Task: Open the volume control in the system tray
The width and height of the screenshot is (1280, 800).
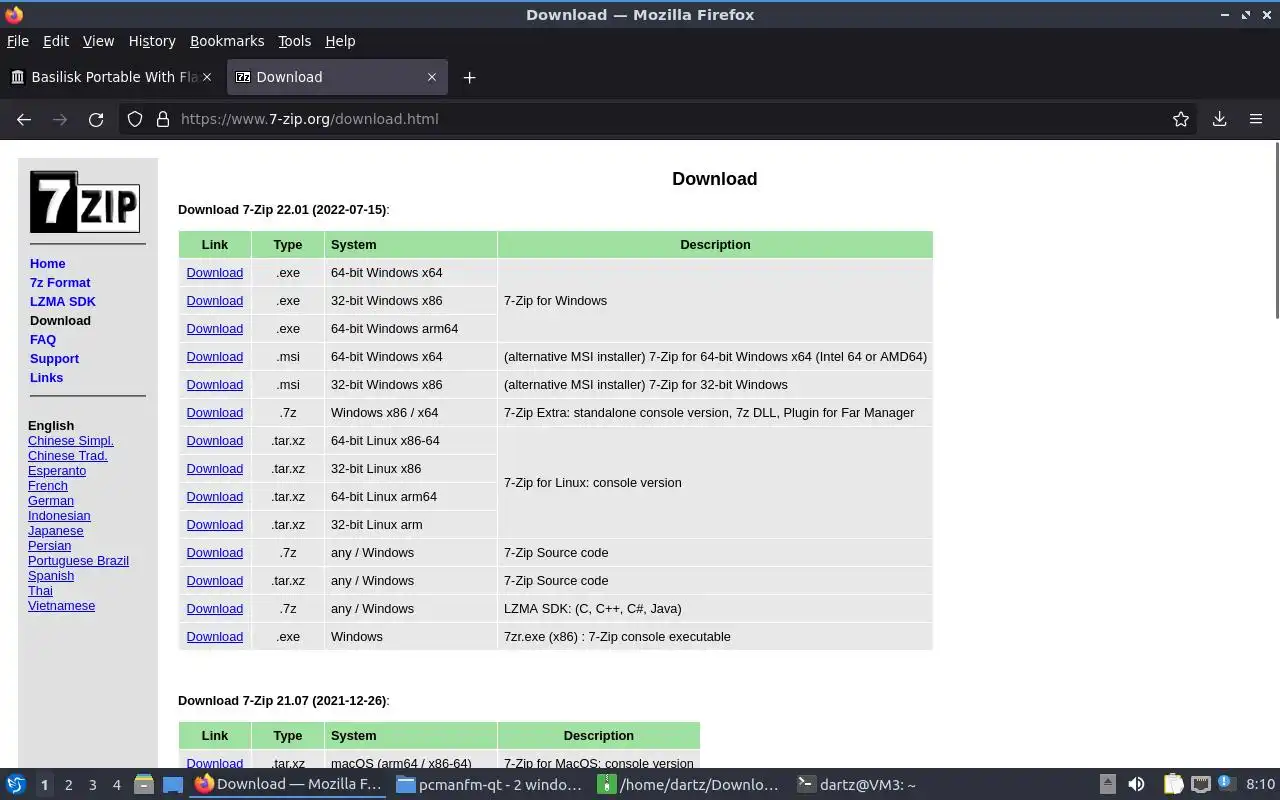Action: click(x=1136, y=785)
